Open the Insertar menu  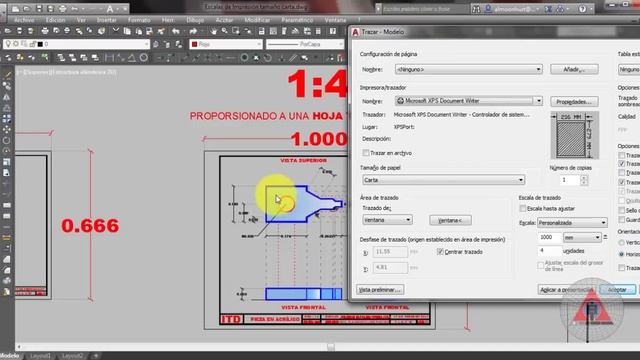107,20
